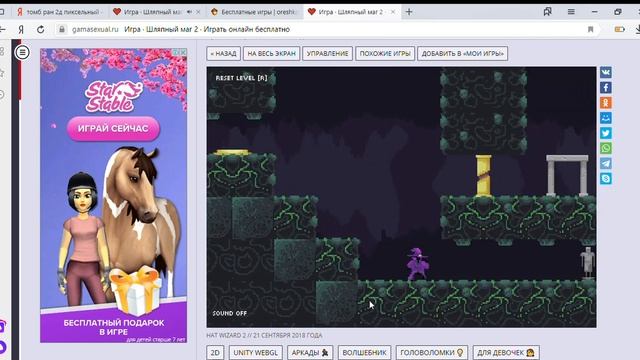Open the УПРАВЛЕНИЕ controls button

(x=327, y=53)
